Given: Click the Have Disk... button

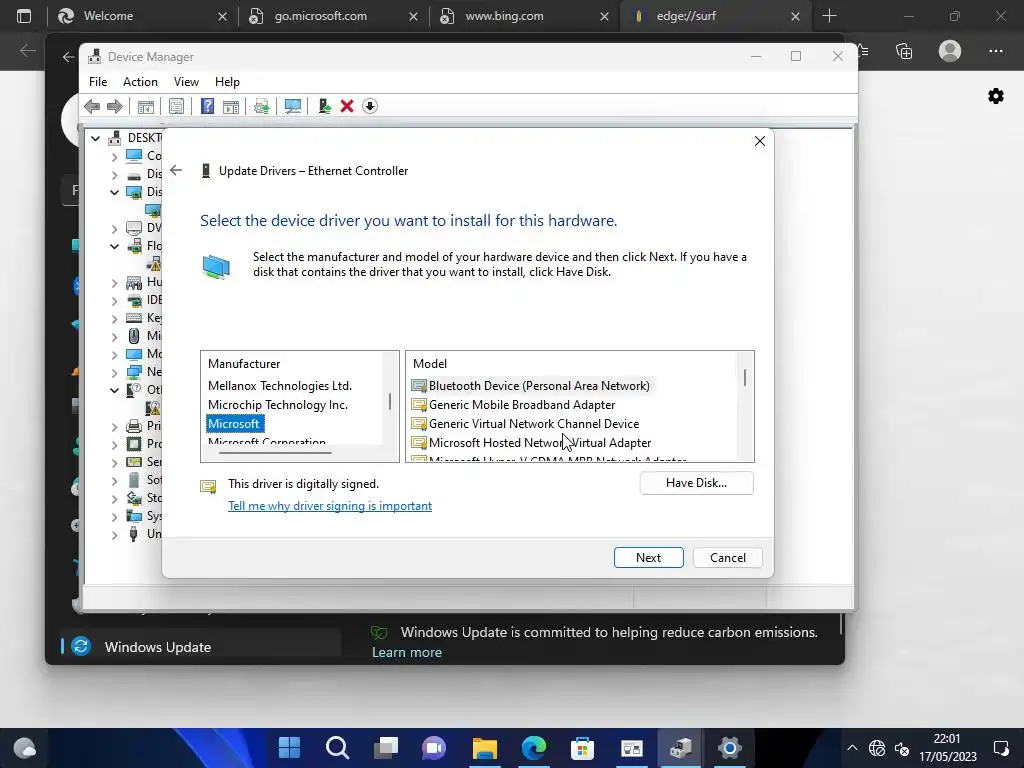Looking at the screenshot, I should pos(696,483).
